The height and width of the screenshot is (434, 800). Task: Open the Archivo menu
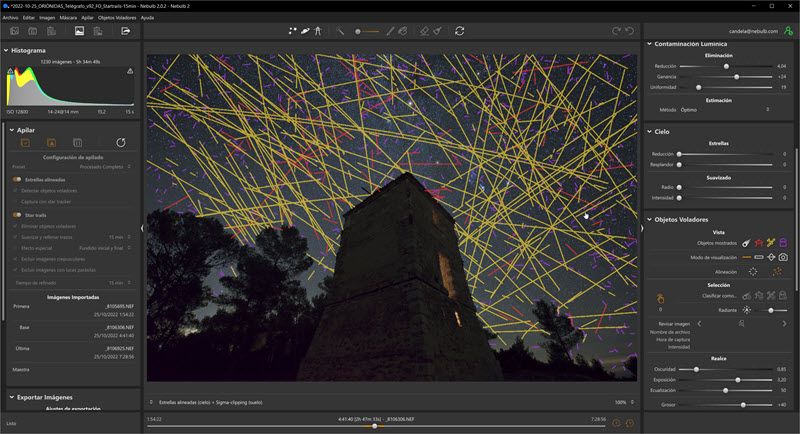(10, 17)
